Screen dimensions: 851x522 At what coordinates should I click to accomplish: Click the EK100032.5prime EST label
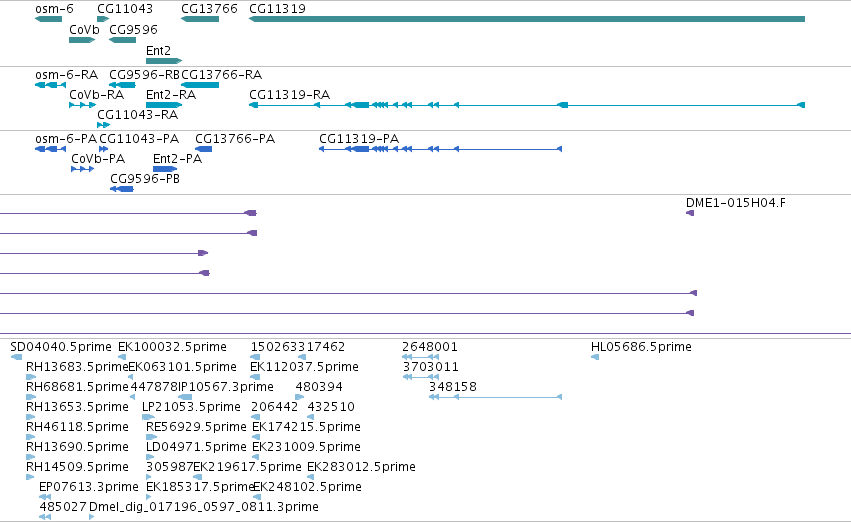(x=173, y=347)
